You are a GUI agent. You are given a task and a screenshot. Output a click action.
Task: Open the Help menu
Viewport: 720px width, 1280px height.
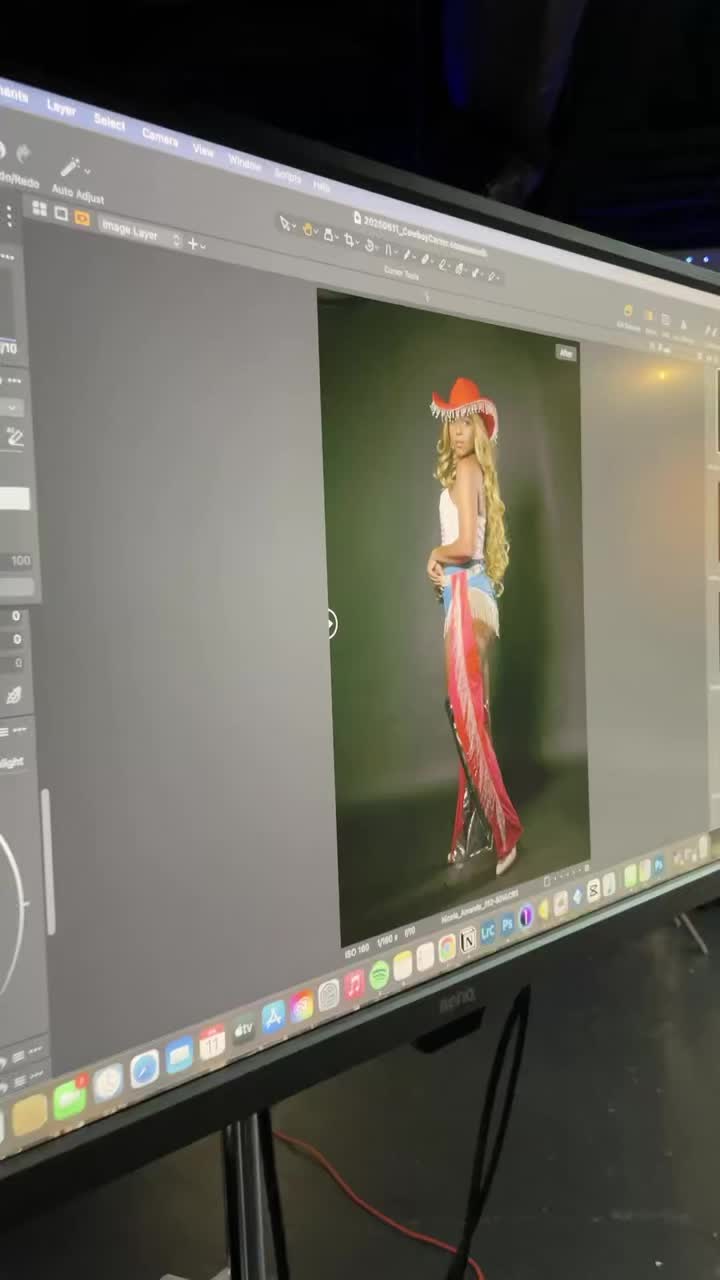click(x=321, y=185)
